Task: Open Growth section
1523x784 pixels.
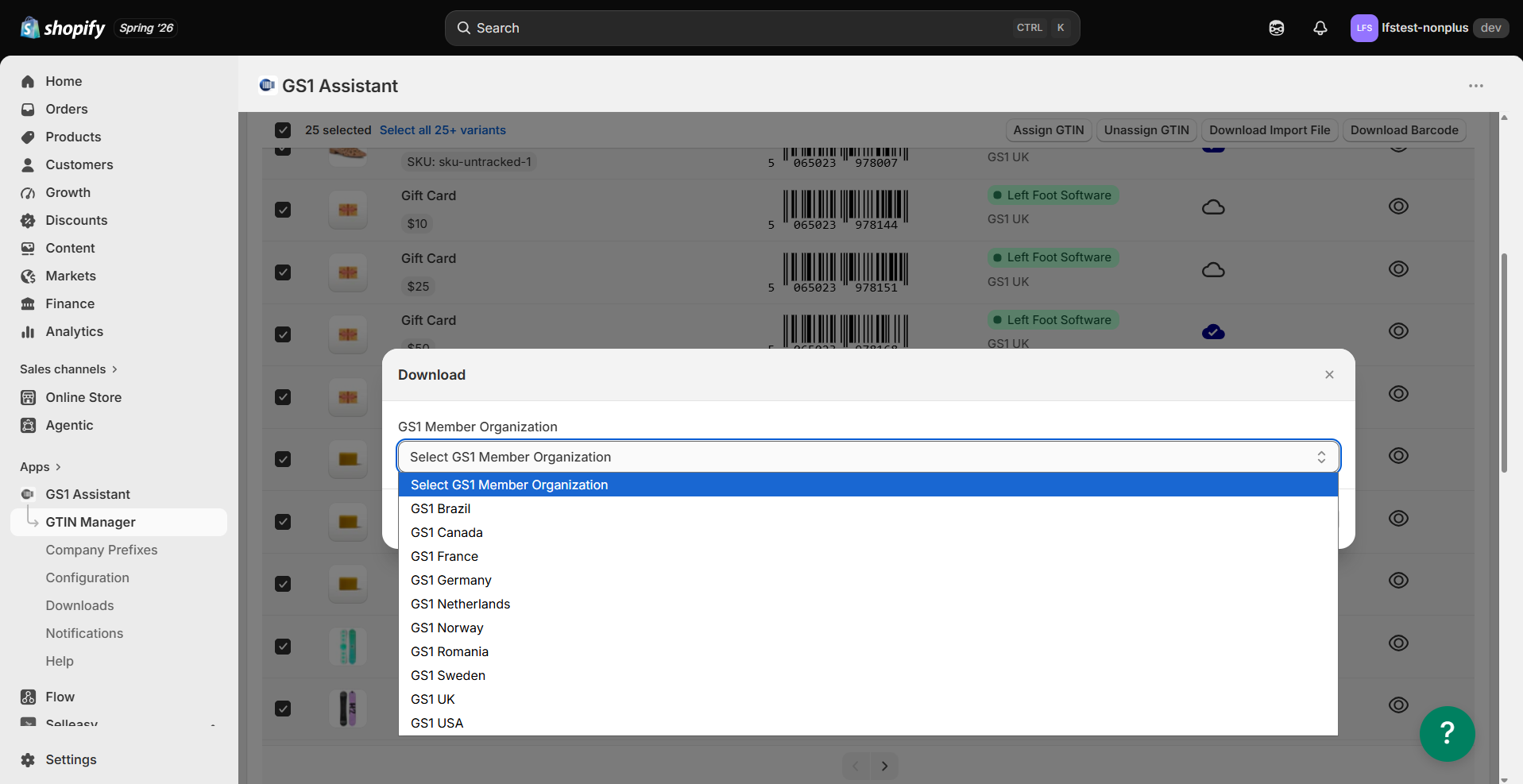Action: click(x=68, y=192)
